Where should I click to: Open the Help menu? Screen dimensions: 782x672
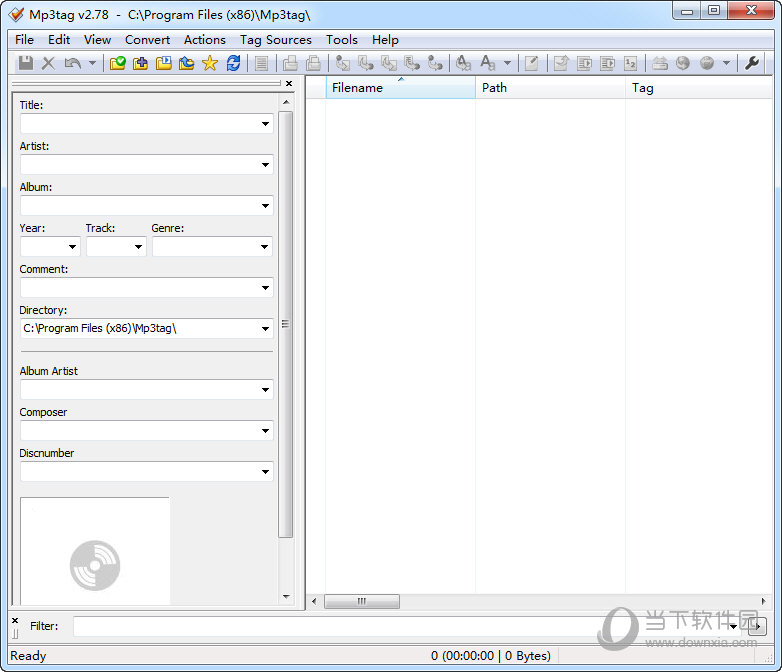pos(385,40)
